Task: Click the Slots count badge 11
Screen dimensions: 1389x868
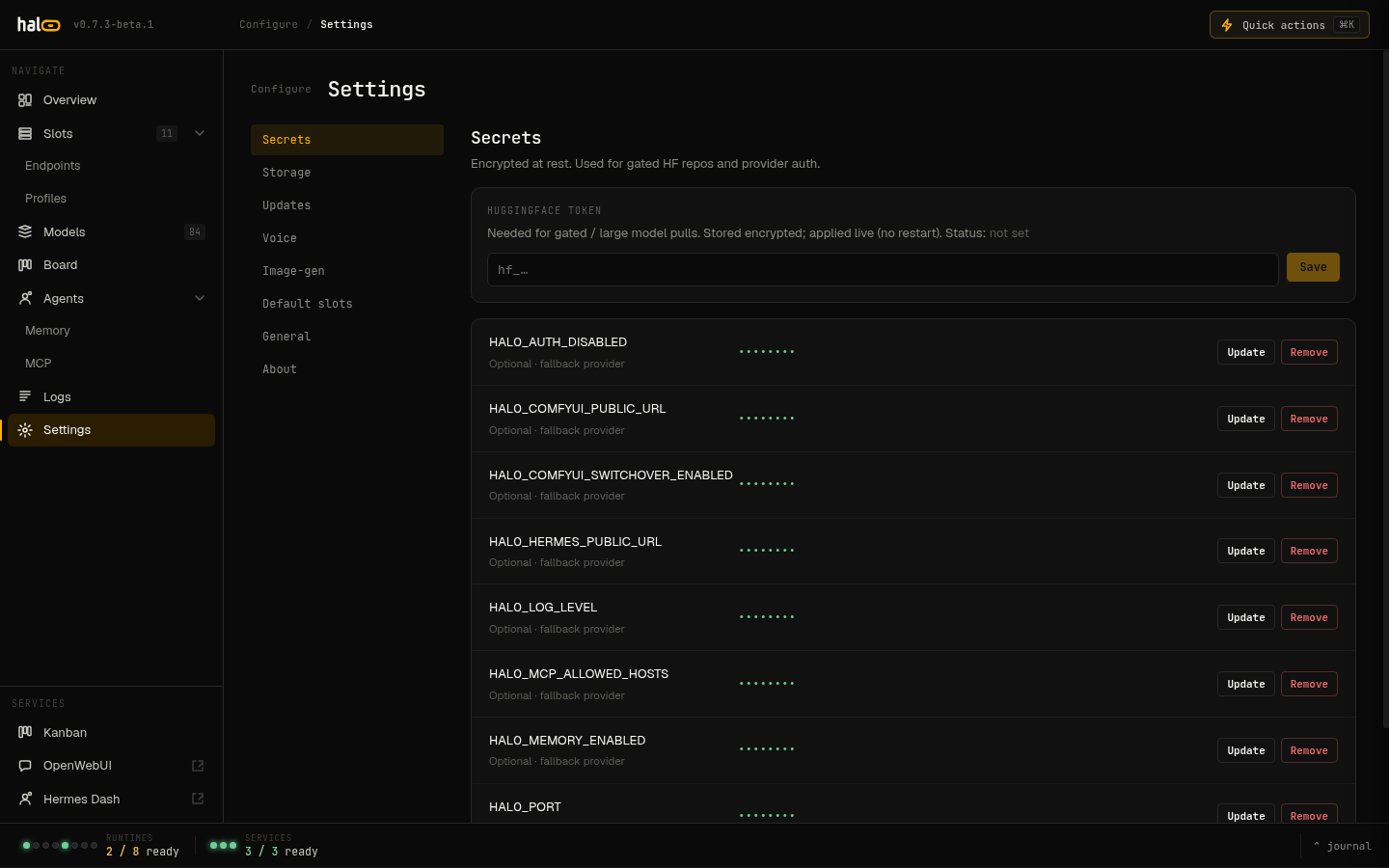Action: coord(167,134)
